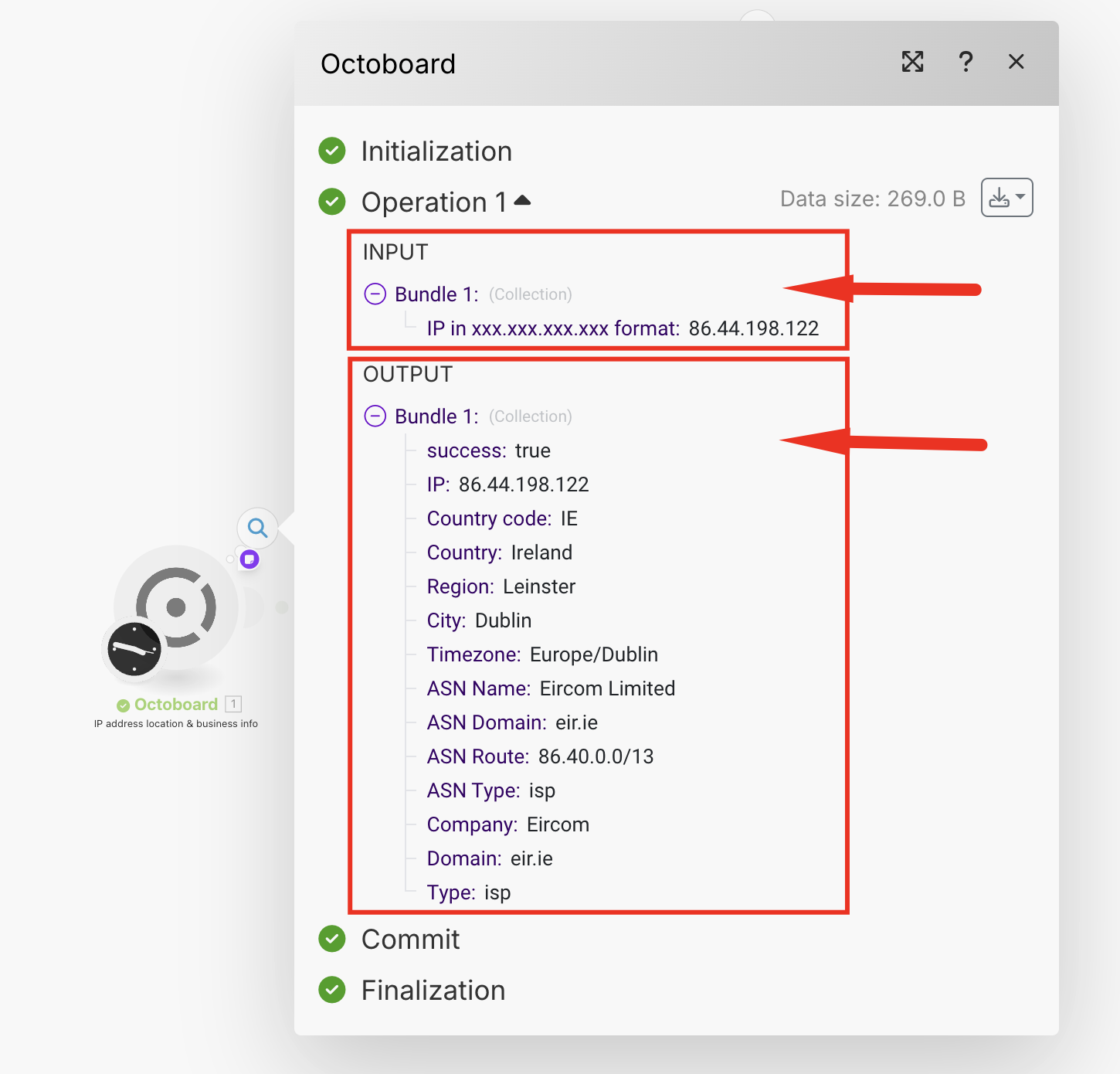Screen dimensions: 1120x1074
Task: Click the green checkmark beside Commit
Action: tap(332, 940)
